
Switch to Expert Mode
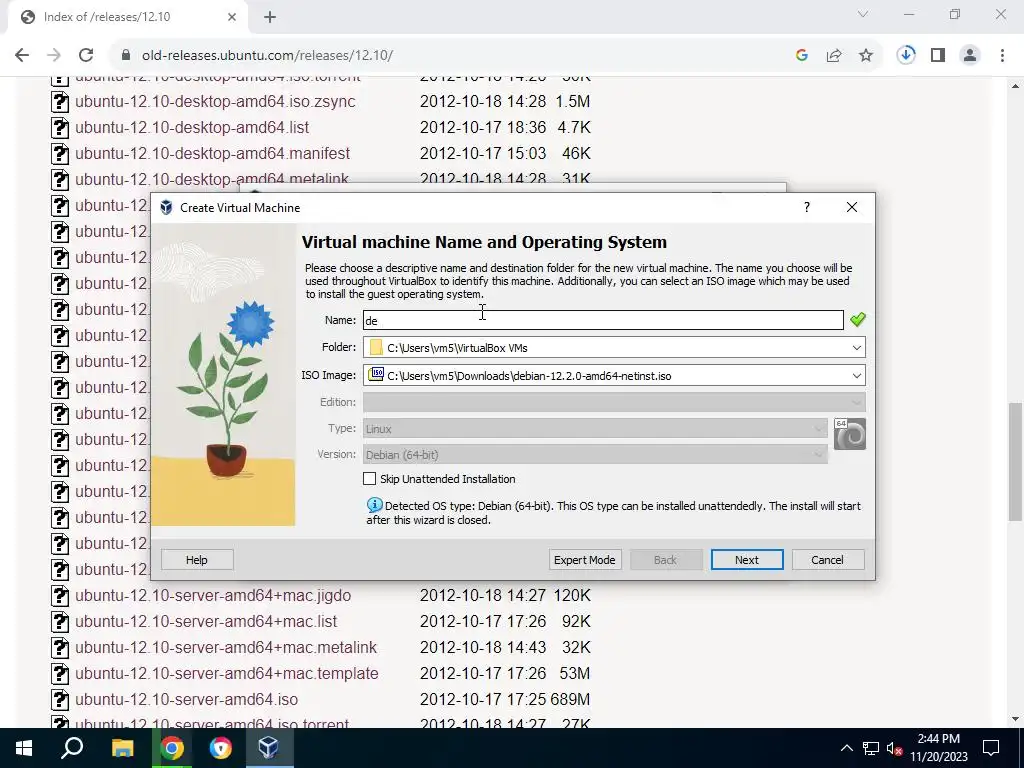[x=584, y=560]
